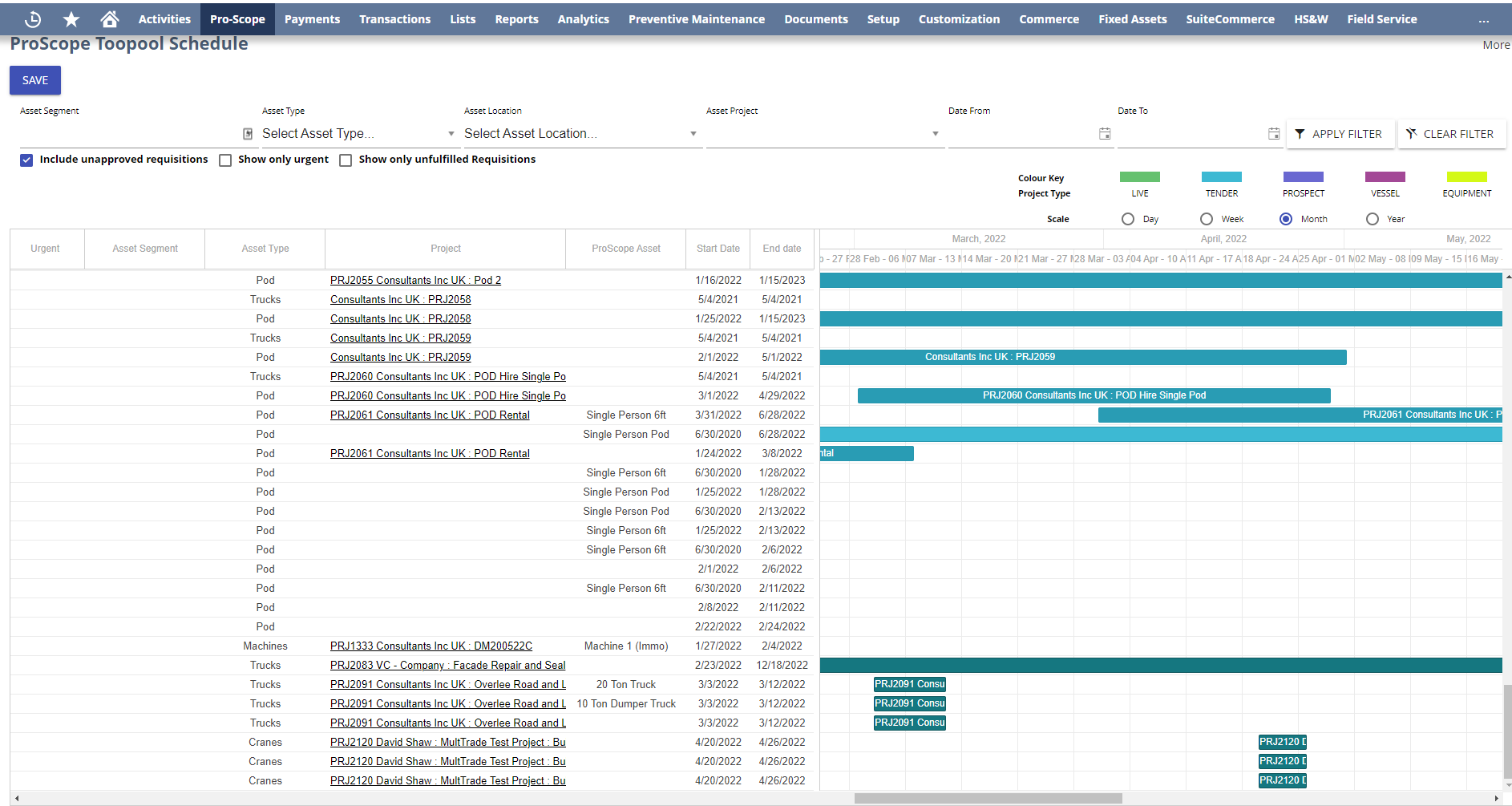Open the Date From calendar picker

click(x=1105, y=133)
